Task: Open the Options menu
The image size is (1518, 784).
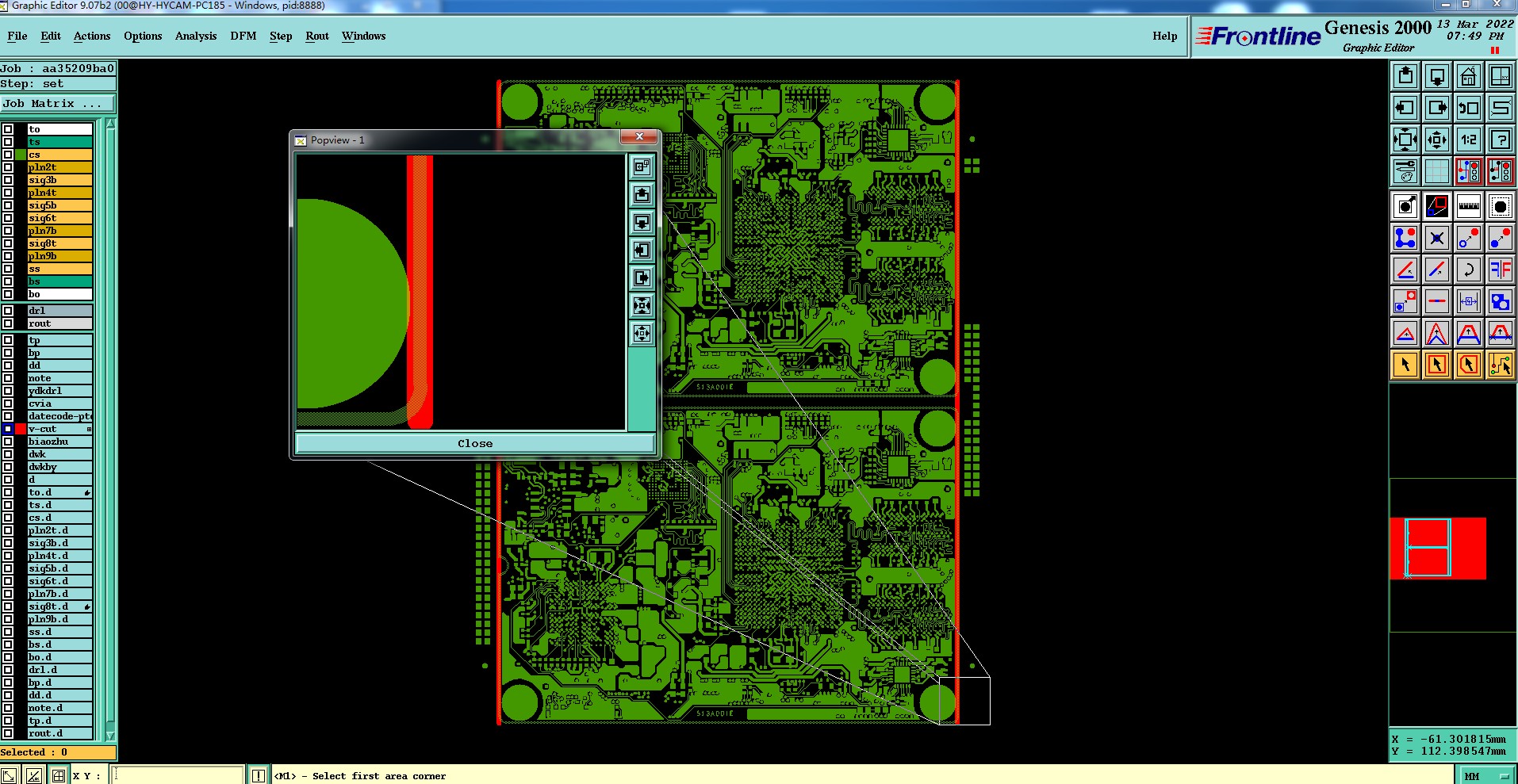Action: pos(143,36)
